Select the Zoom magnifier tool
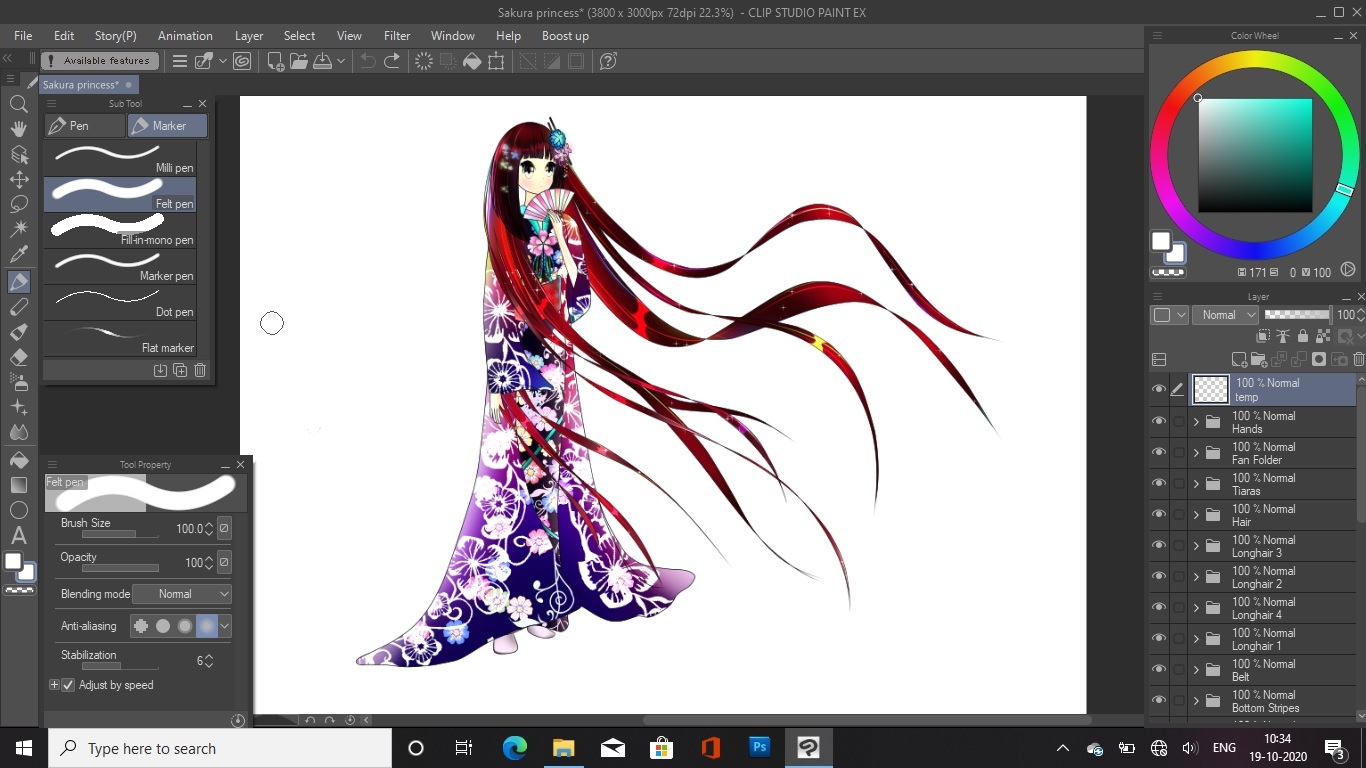Screen dimensions: 1366x768 pos(18,104)
